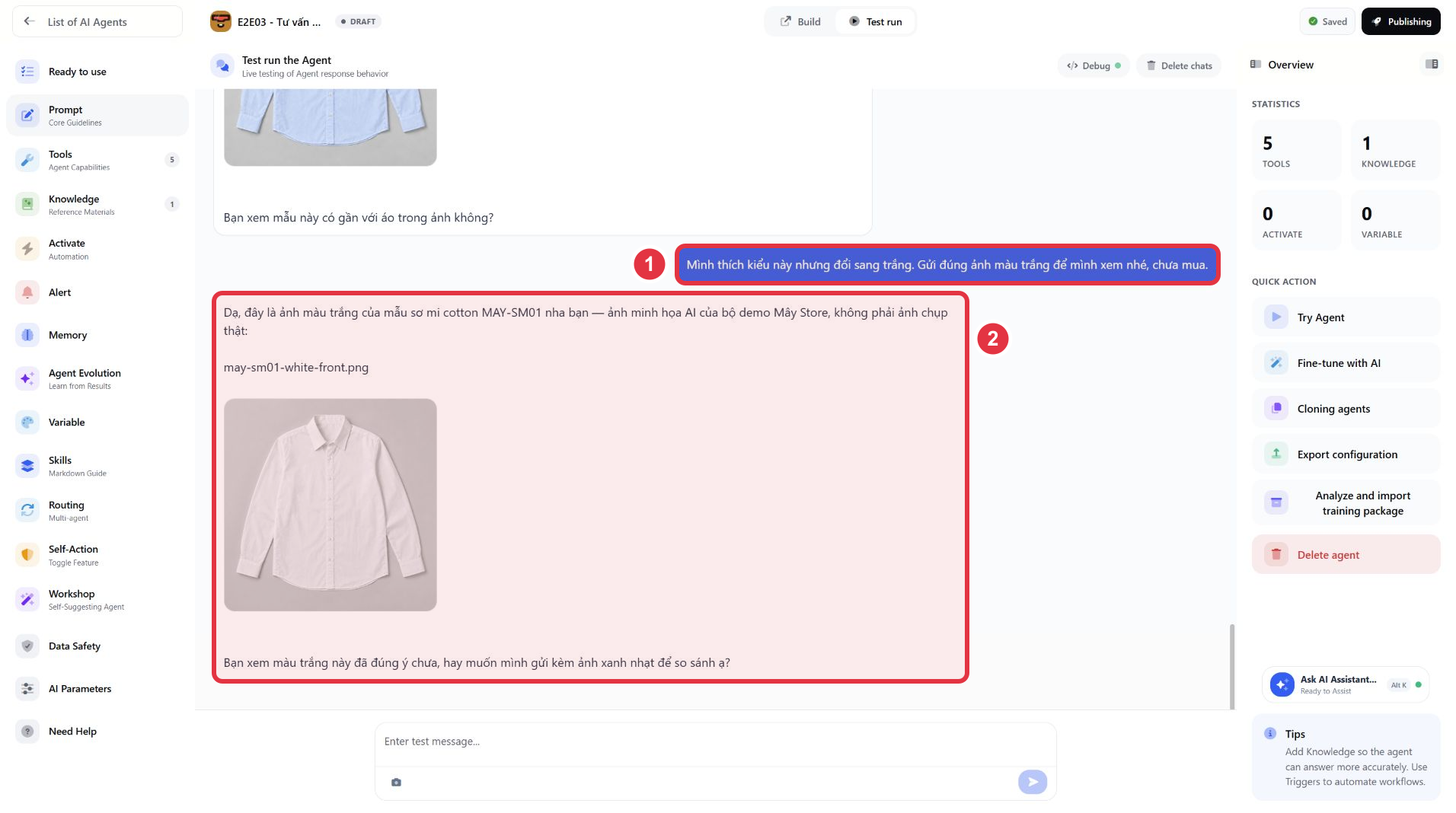Click the Publishing button
1456x813 pixels.
tap(1400, 21)
